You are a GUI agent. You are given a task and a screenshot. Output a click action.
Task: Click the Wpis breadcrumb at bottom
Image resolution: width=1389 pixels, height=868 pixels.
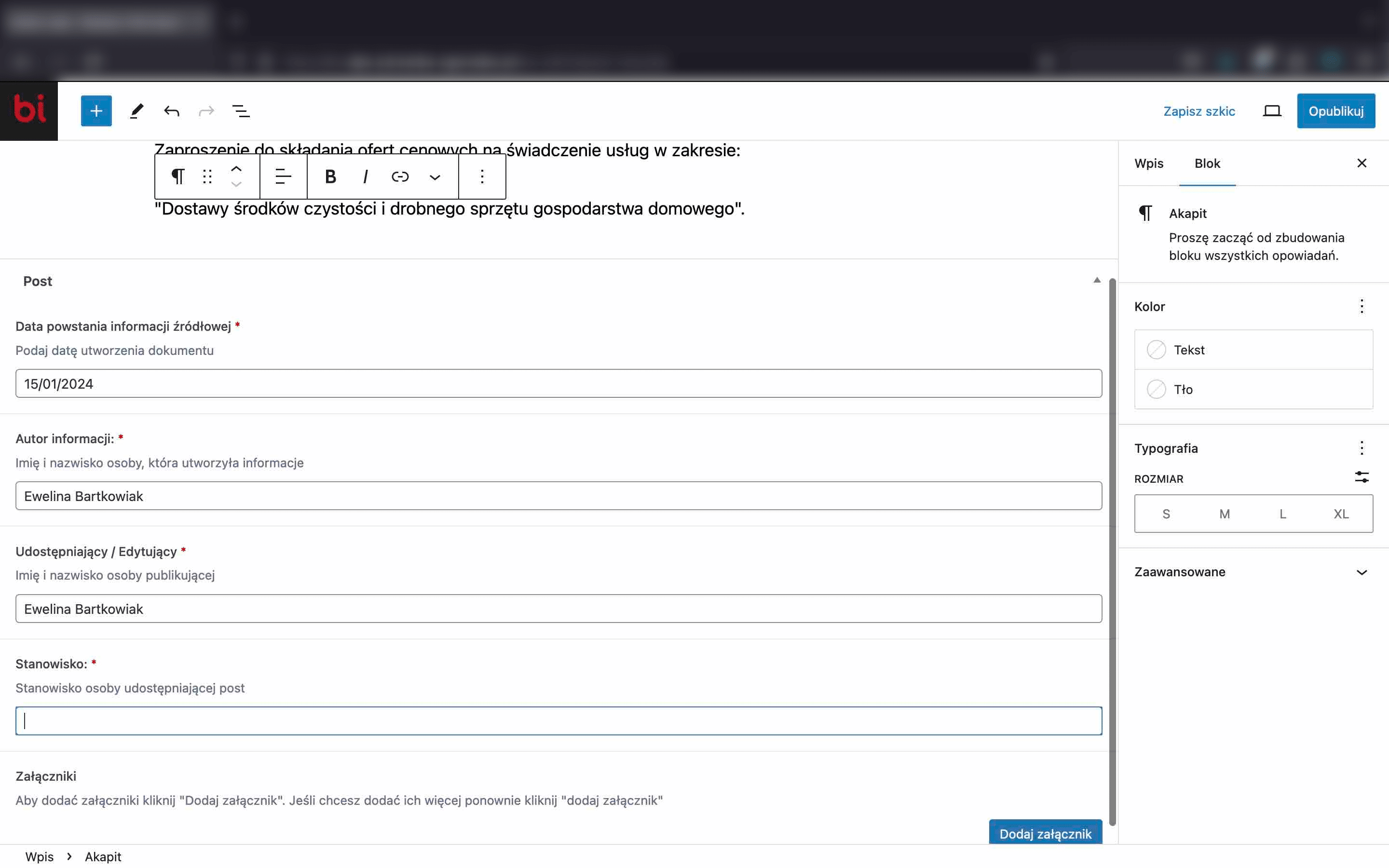[x=39, y=856]
